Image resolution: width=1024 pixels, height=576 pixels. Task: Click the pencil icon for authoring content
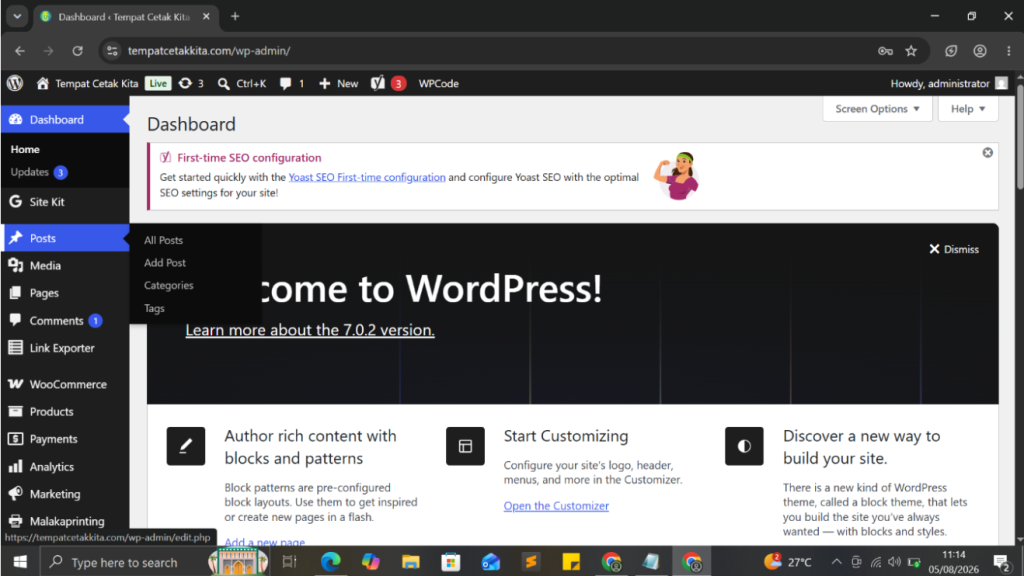click(185, 446)
